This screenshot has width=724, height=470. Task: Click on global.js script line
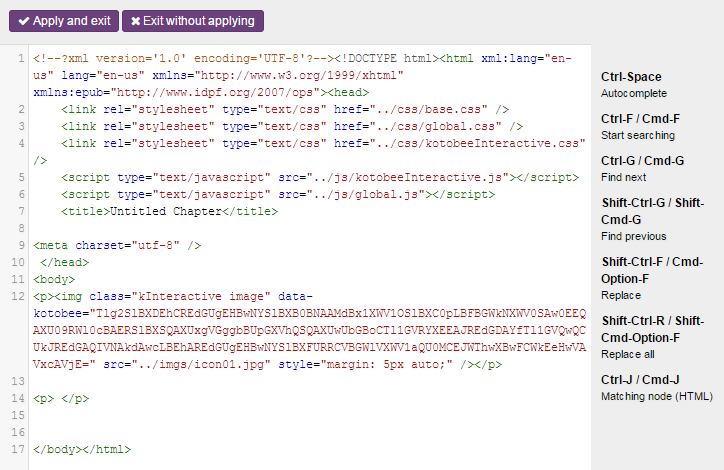[x=278, y=194]
